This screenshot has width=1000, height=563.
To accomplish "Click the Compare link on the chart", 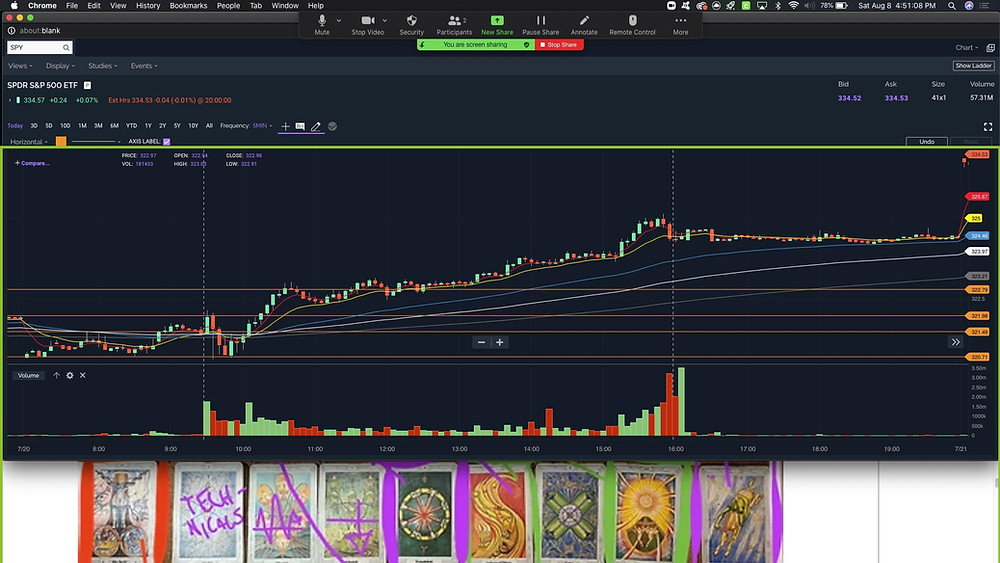I will [x=32, y=163].
